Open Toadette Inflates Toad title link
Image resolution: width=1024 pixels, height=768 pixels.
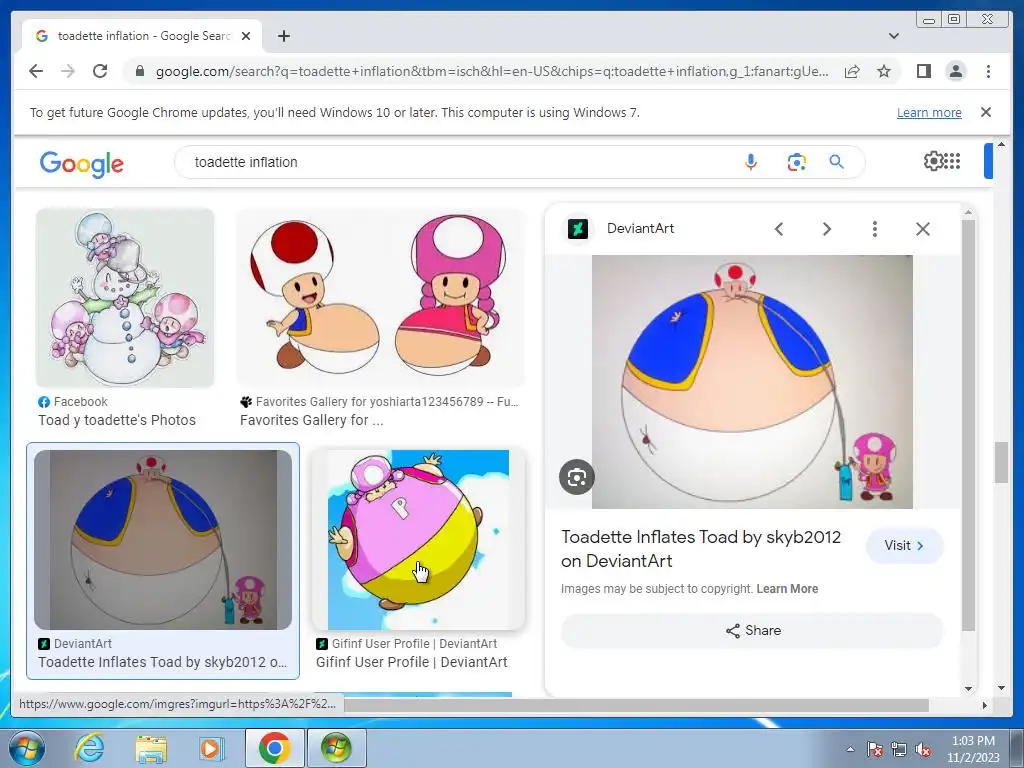[x=701, y=549]
